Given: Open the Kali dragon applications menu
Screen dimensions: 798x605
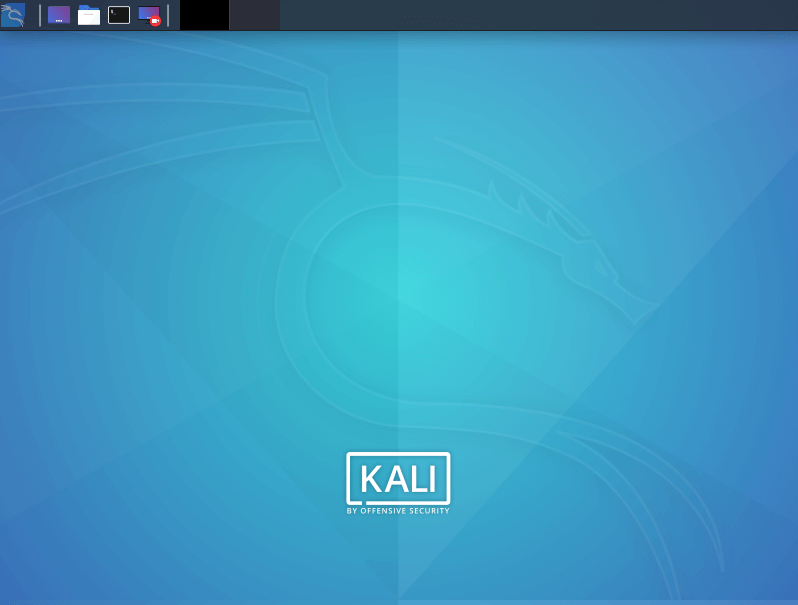Looking at the screenshot, I should coord(13,15).
